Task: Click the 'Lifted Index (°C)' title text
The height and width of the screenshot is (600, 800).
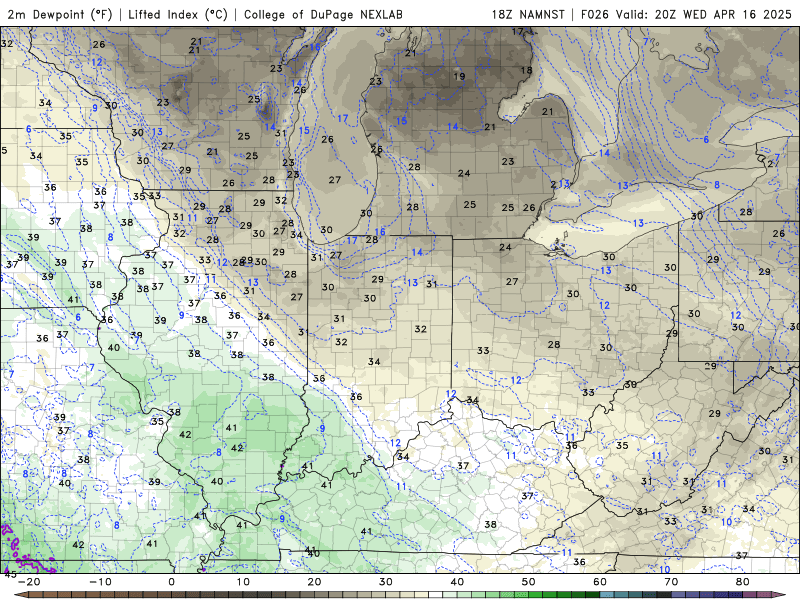Action: (x=178, y=14)
